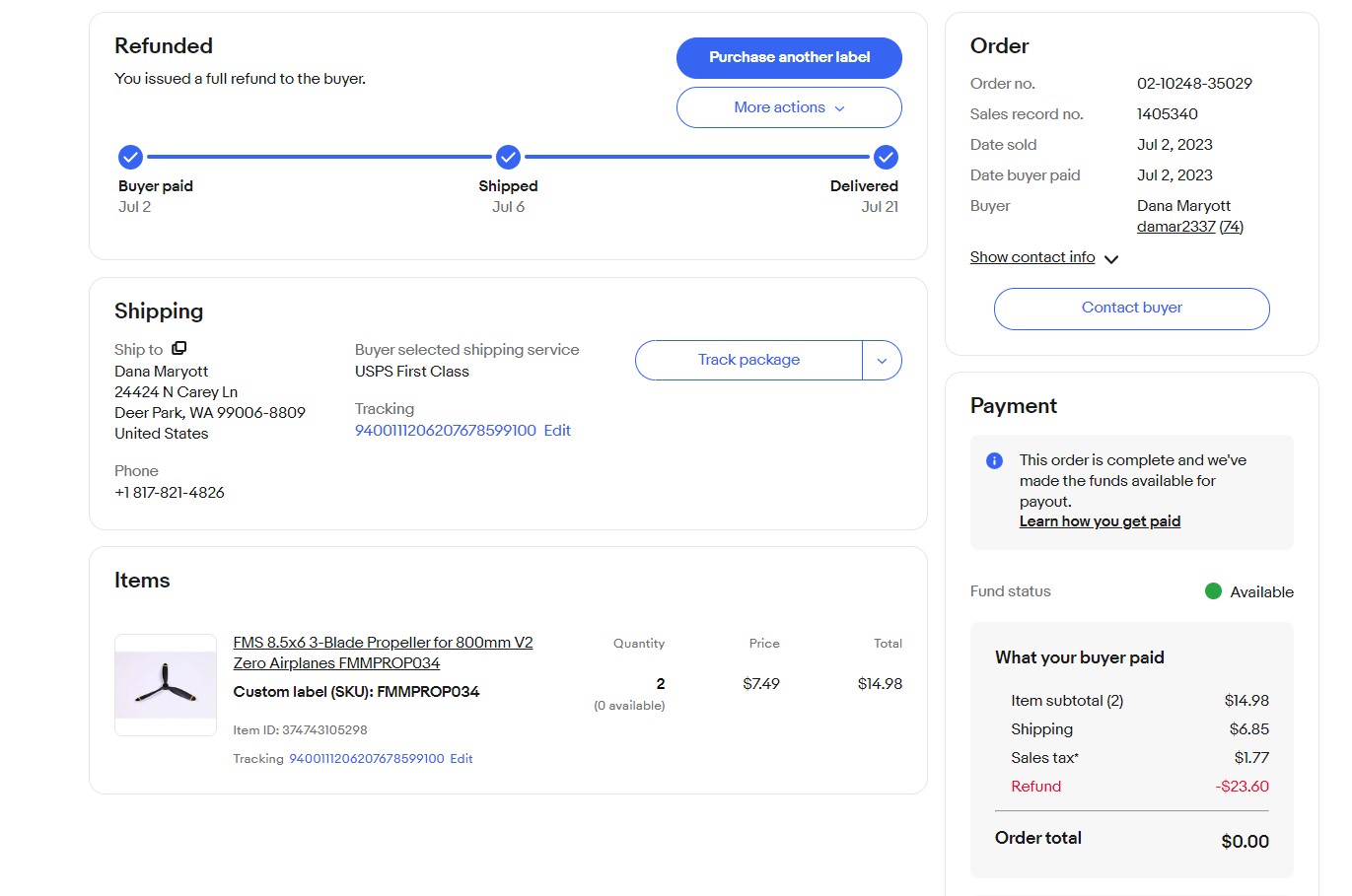Click Learn how you get paid
The width and height of the screenshot is (1352, 896).
[1100, 521]
